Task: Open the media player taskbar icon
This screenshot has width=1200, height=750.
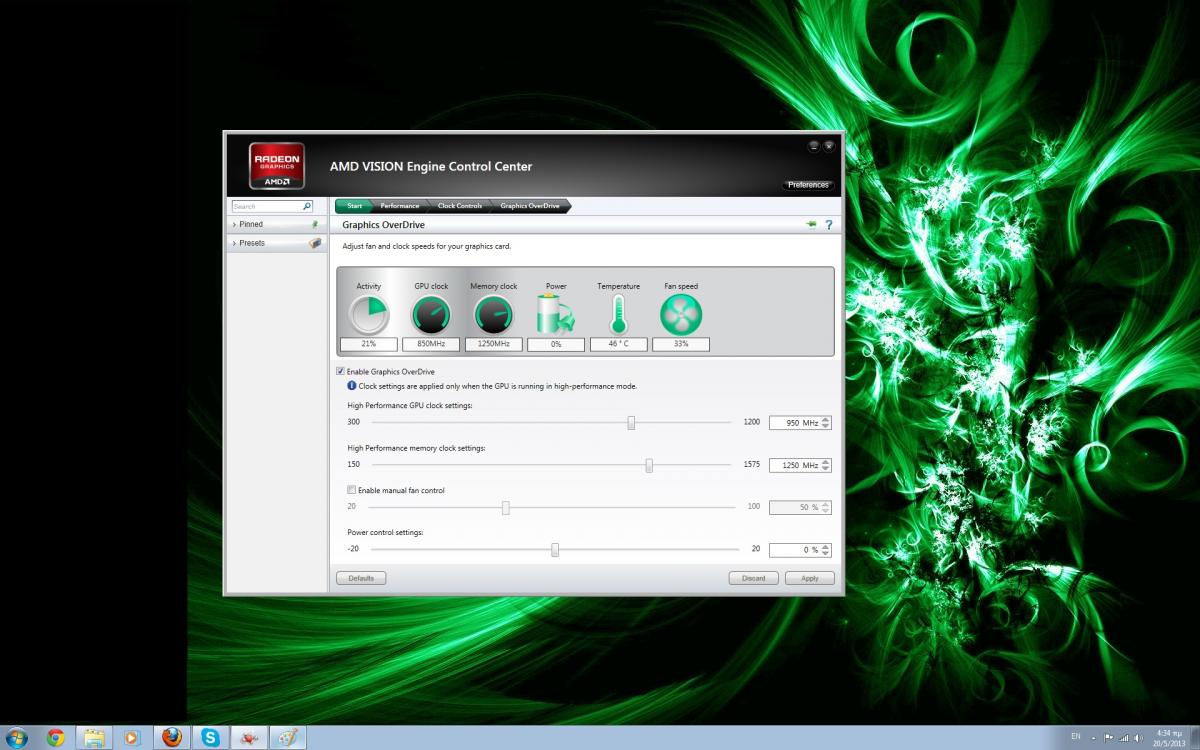Action: pos(132,737)
